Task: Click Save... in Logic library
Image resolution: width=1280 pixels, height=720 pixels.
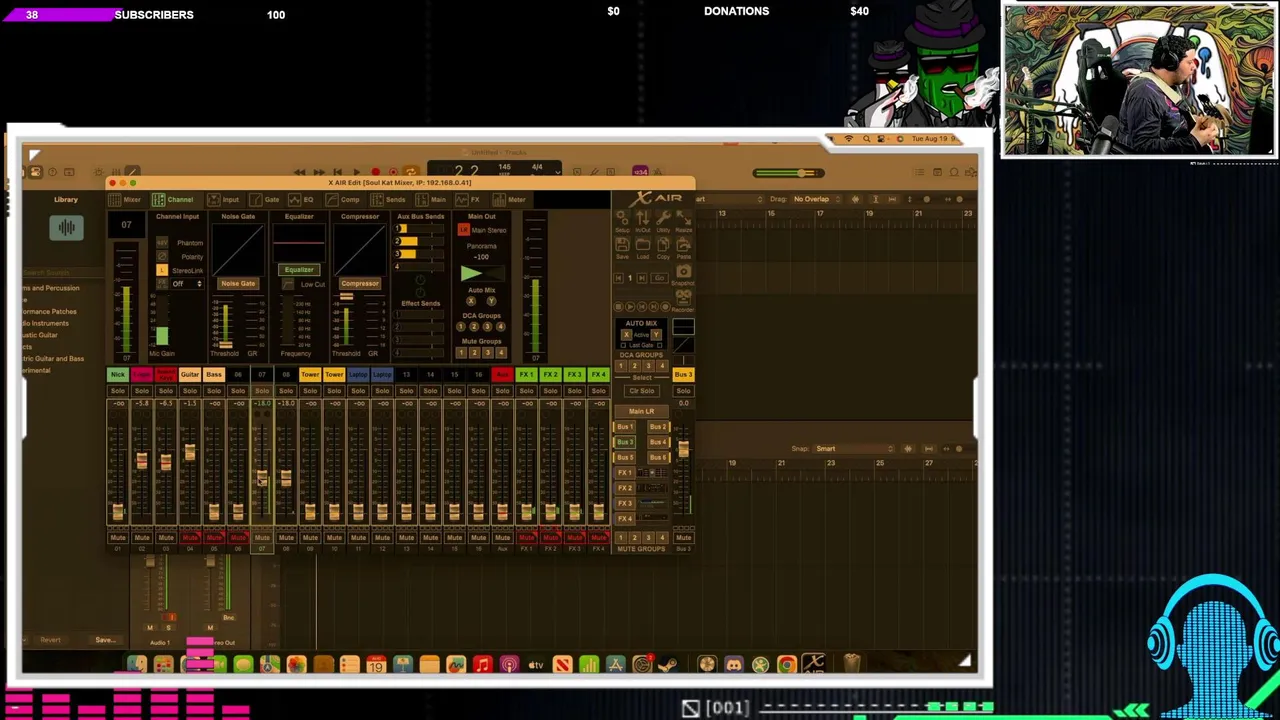Action: click(x=104, y=640)
